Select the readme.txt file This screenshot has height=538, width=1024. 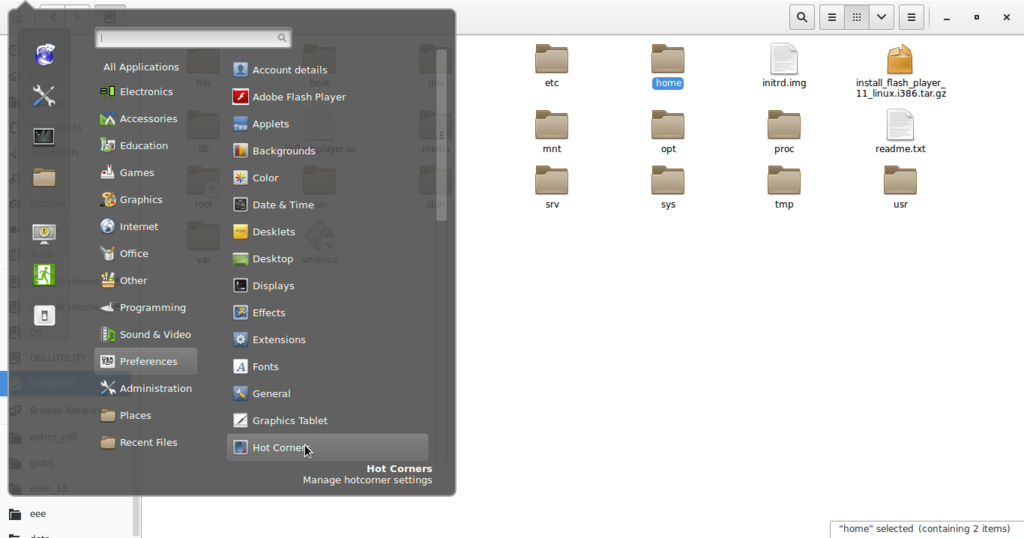coord(900,132)
